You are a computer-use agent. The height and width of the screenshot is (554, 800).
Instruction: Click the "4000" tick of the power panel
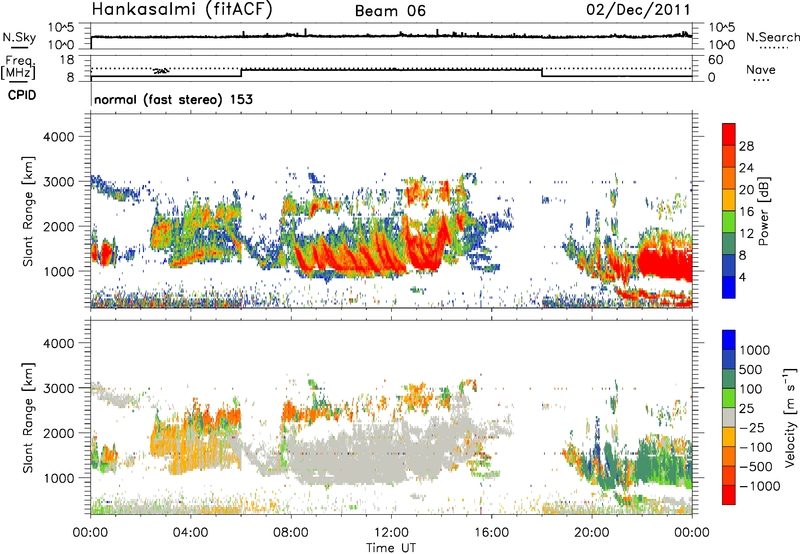[59, 137]
